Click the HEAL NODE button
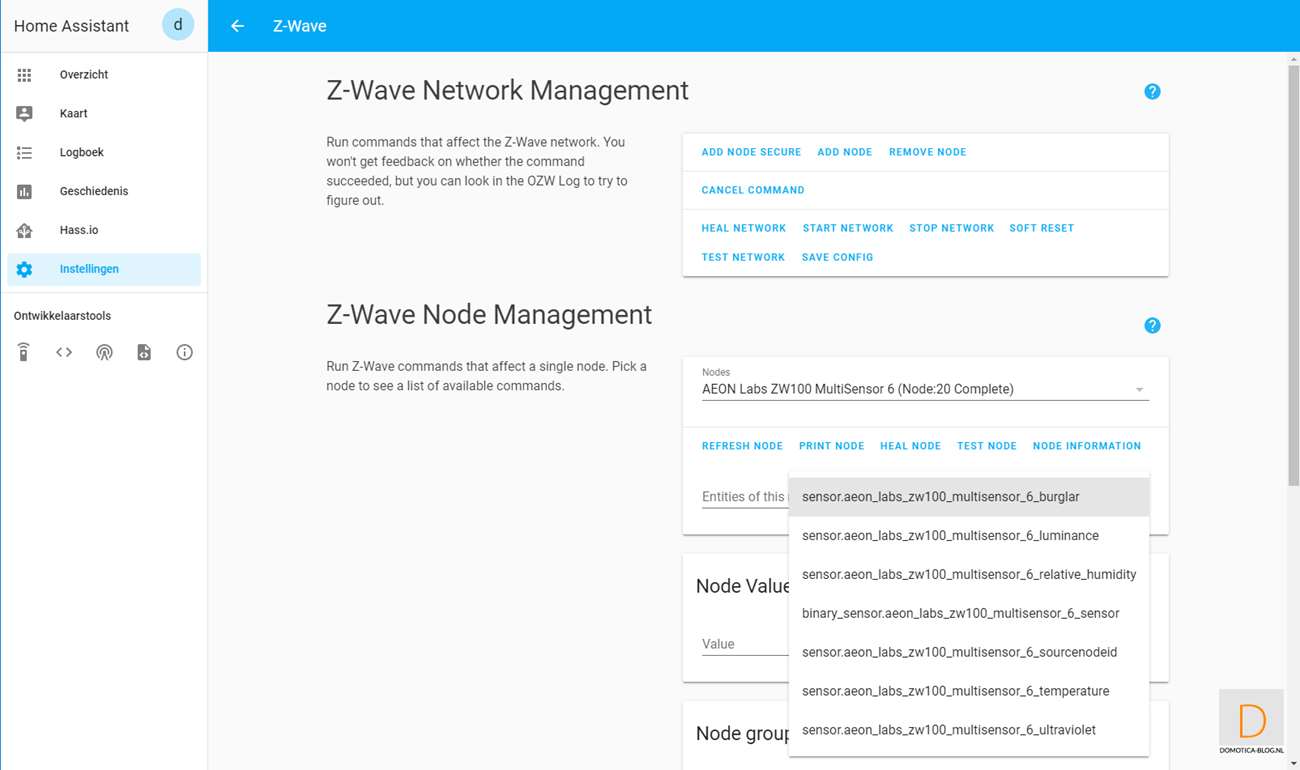This screenshot has height=770, width=1300. (x=911, y=446)
